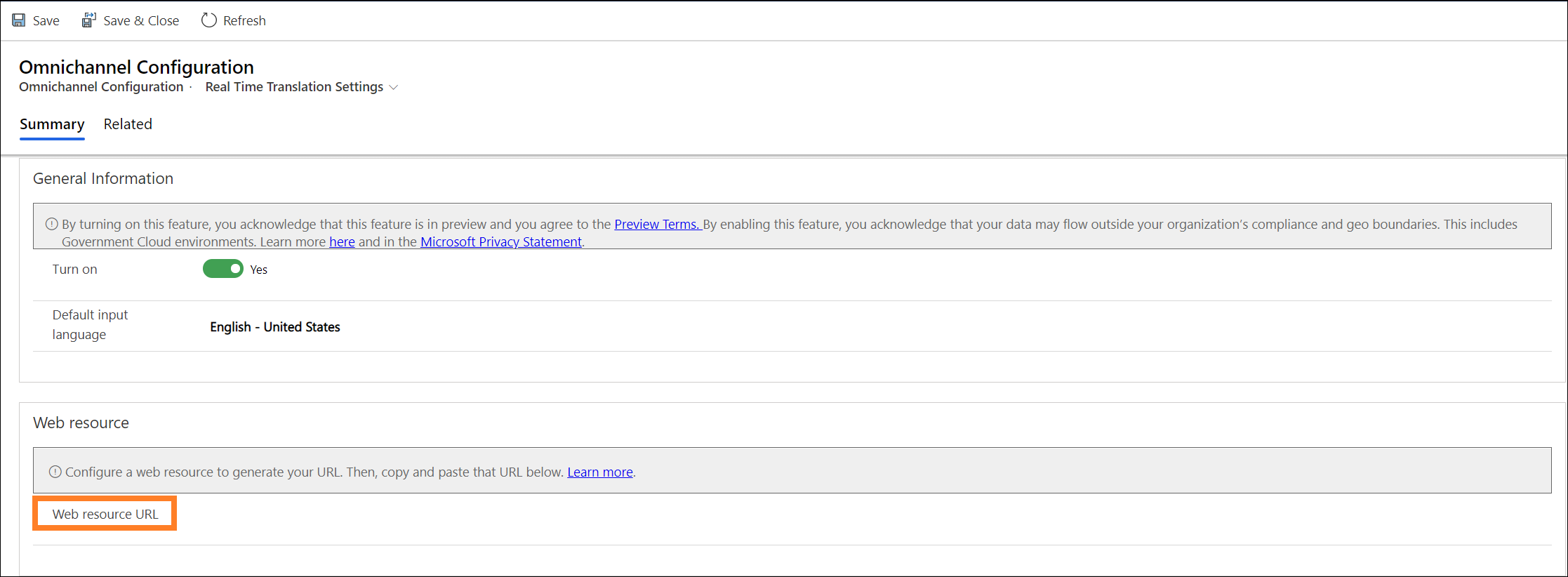Image resolution: width=1568 pixels, height=577 pixels.
Task: Click the Real Time Translation Settings form name
Action: (294, 87)
